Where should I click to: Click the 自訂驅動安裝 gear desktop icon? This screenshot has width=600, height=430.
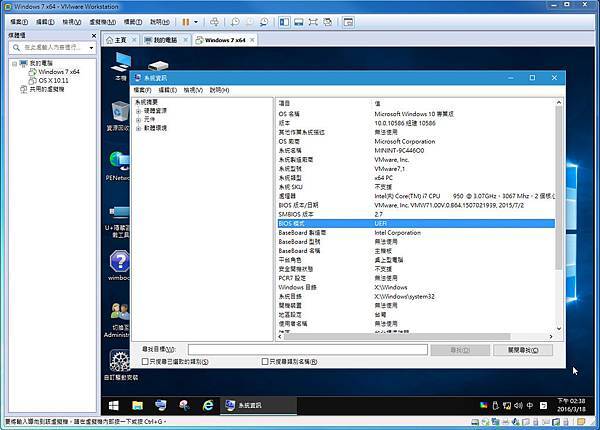(120, 365)
